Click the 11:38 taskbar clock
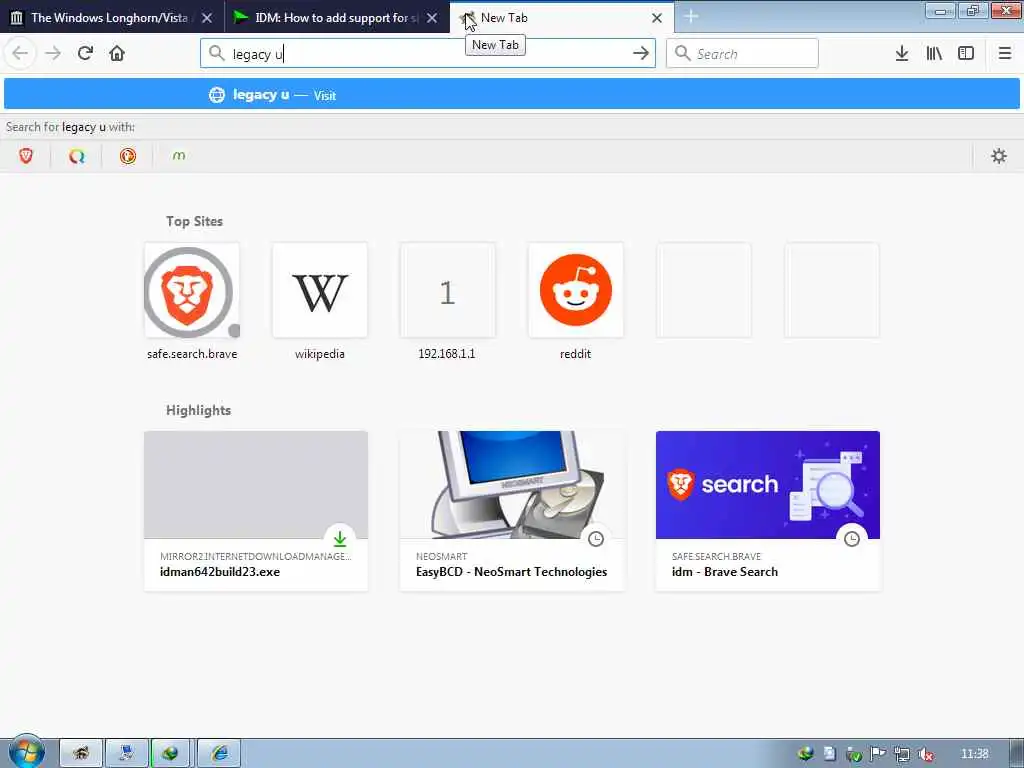1024x768 pixels. click(974, 754)
